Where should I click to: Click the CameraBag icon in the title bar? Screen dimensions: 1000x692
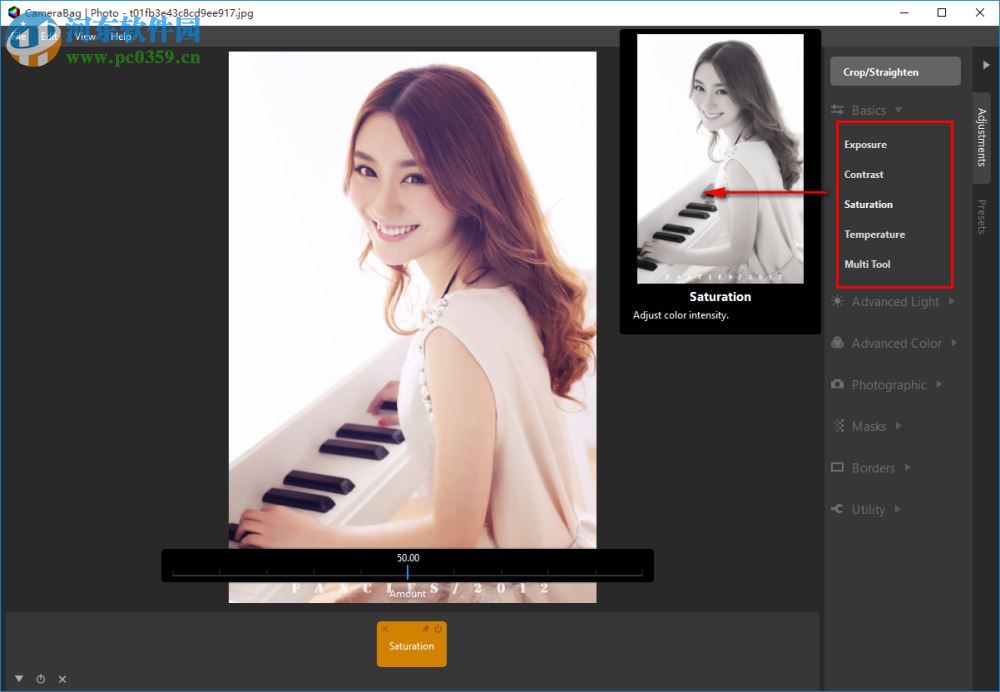(14, 12)
